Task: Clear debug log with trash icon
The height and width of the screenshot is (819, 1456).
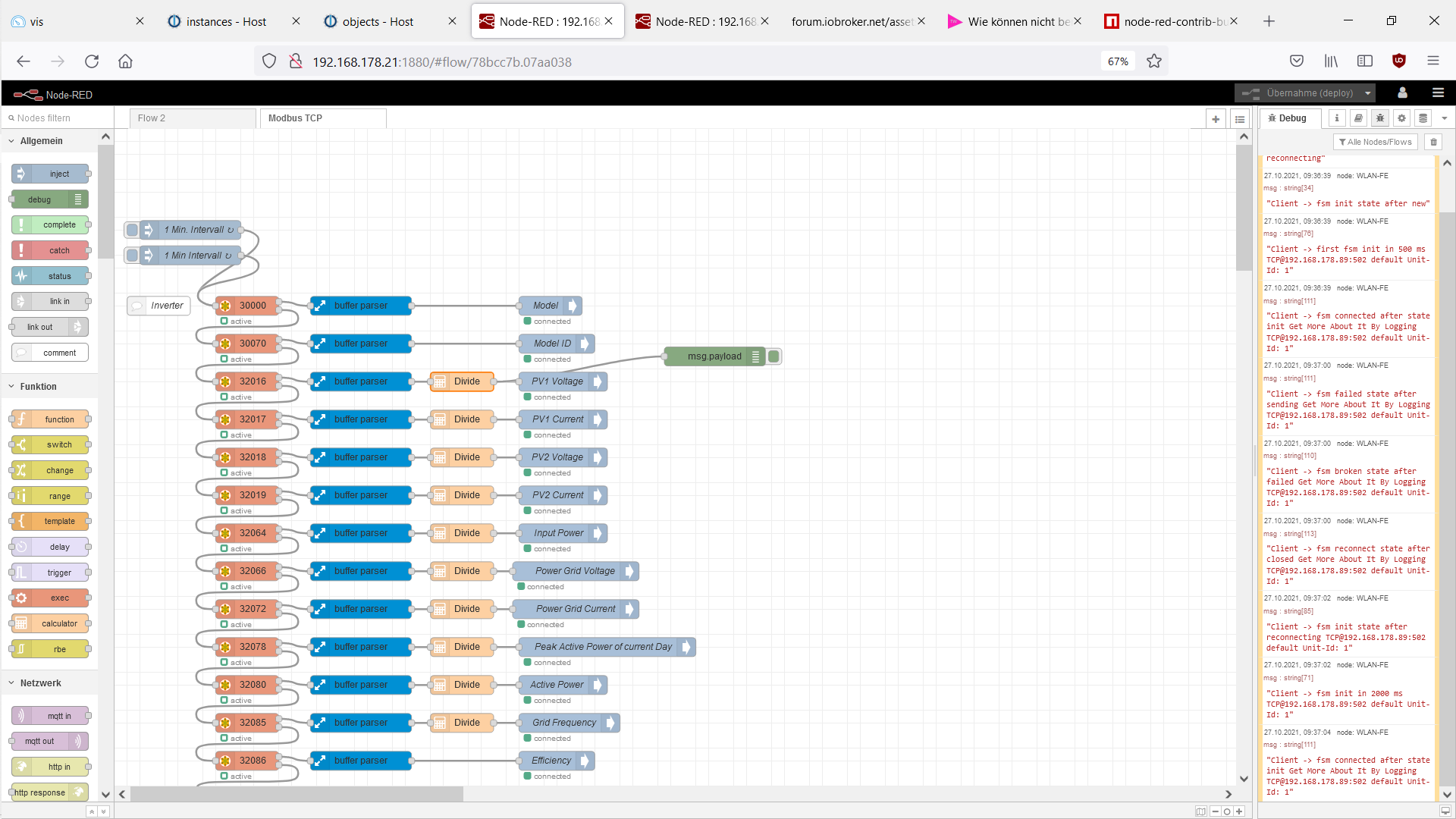Action: [x=1433, y=142]
